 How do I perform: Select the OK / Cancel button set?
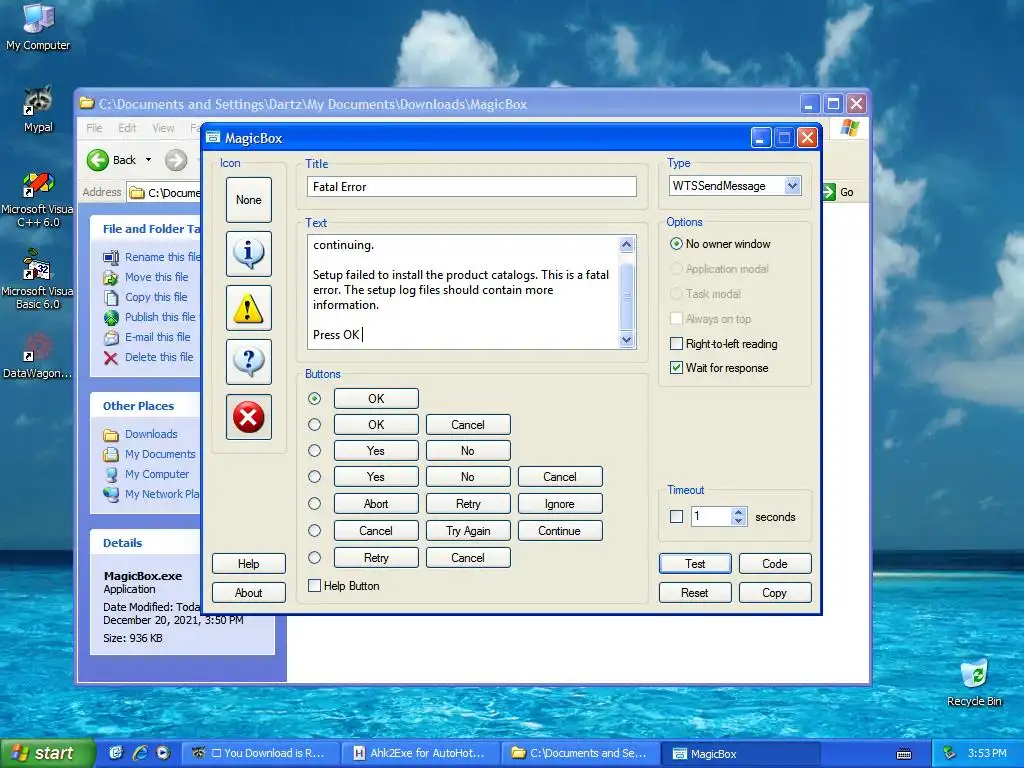pos(315,424)
